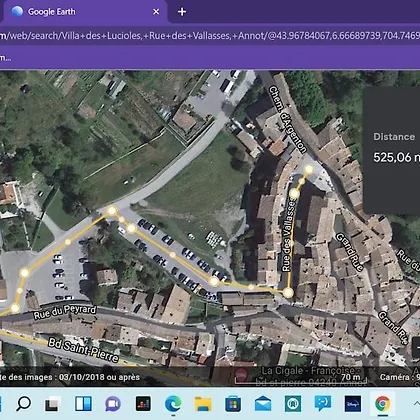This screenshot has height=420, width=420.
Task: Open the Deezer equalizer-bars app icon
Action: click(x=143, y=404)
